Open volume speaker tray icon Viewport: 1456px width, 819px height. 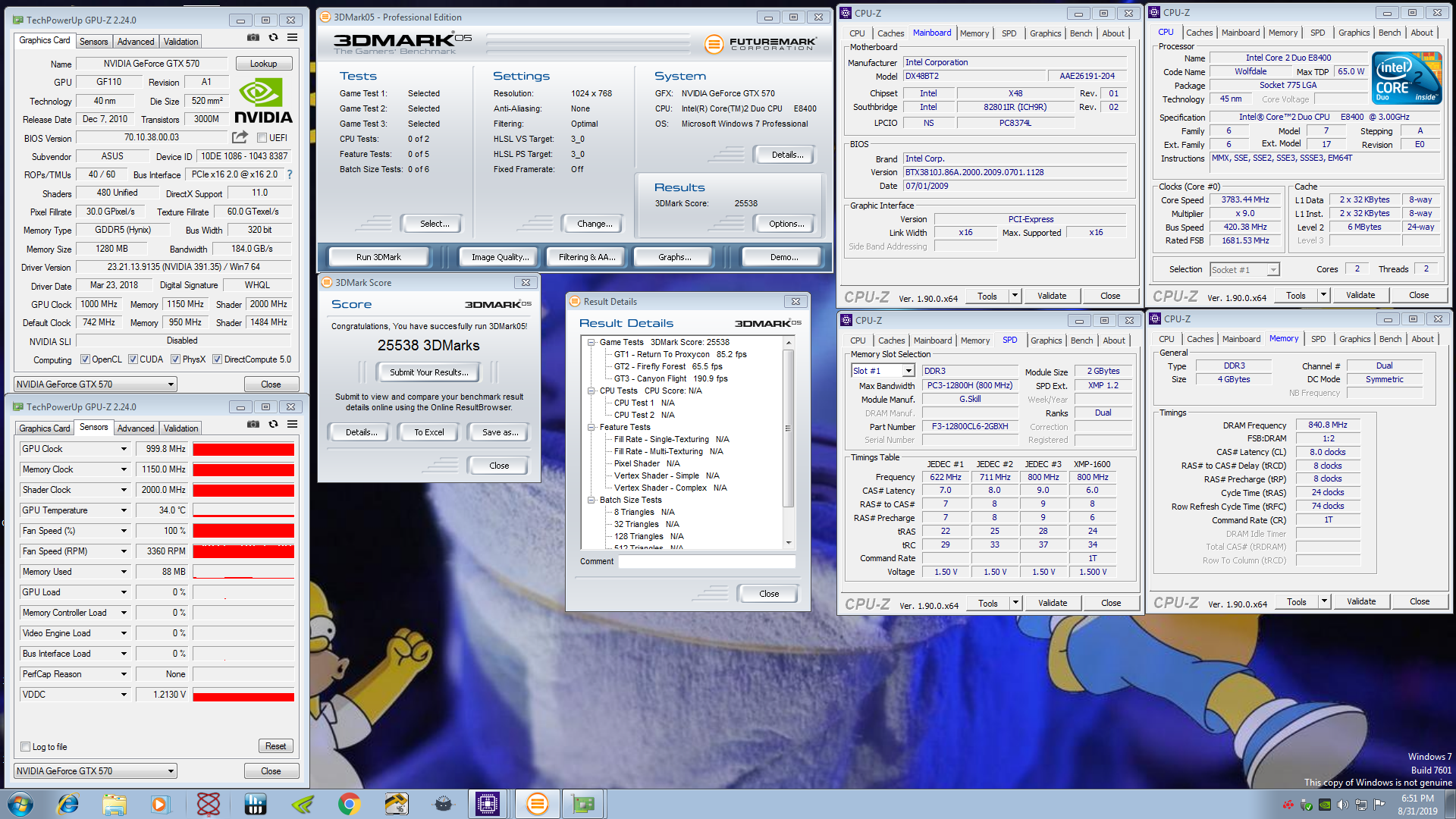[1342, 805]
